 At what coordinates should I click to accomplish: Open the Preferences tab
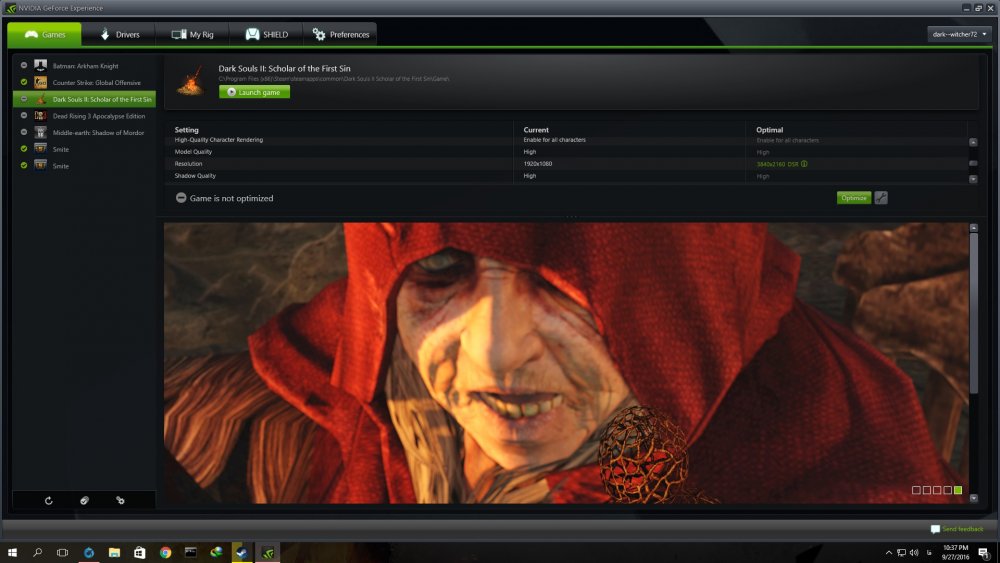tap(341, 34)
